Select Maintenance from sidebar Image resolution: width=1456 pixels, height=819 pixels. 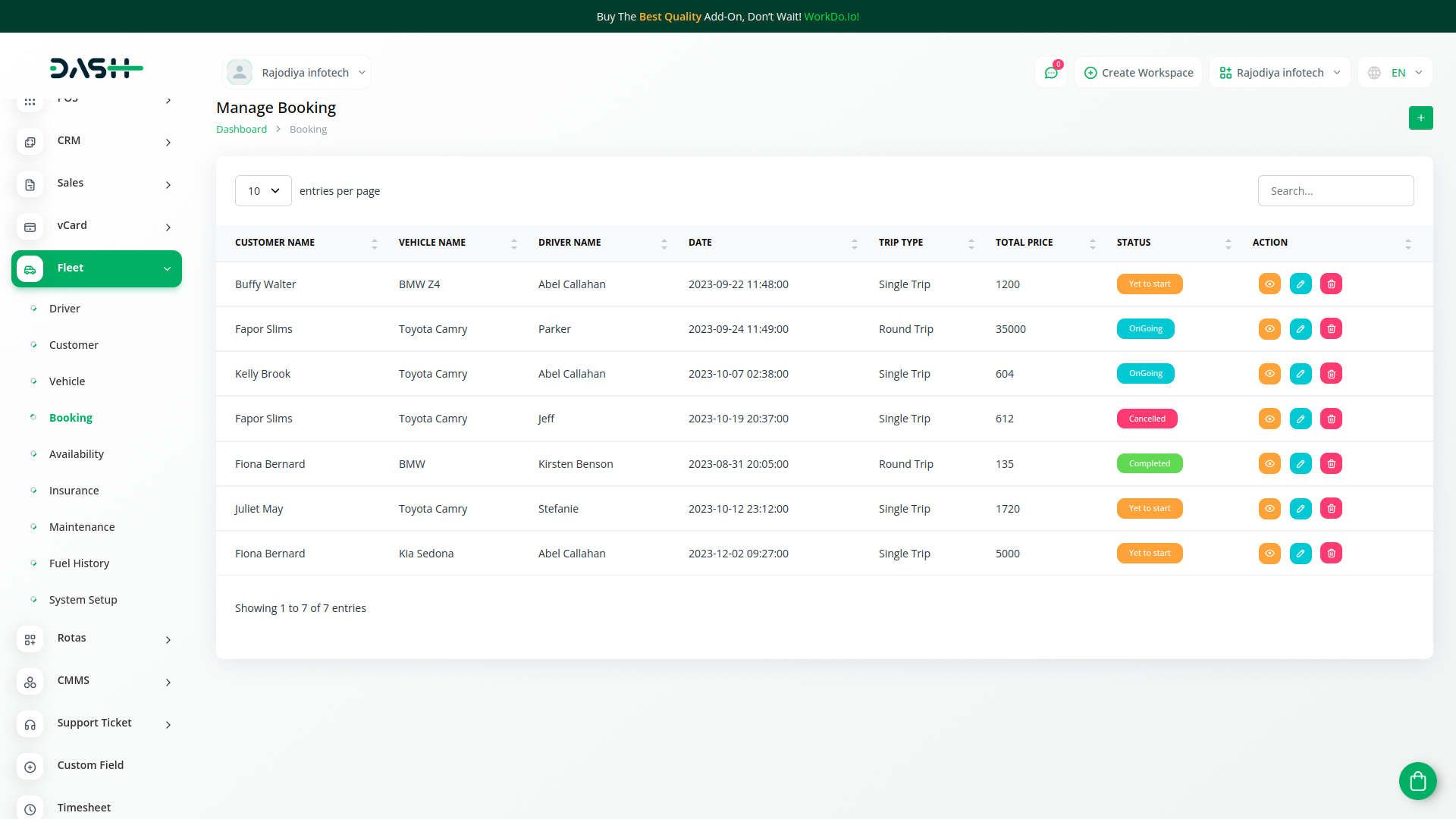click(82, 527)
